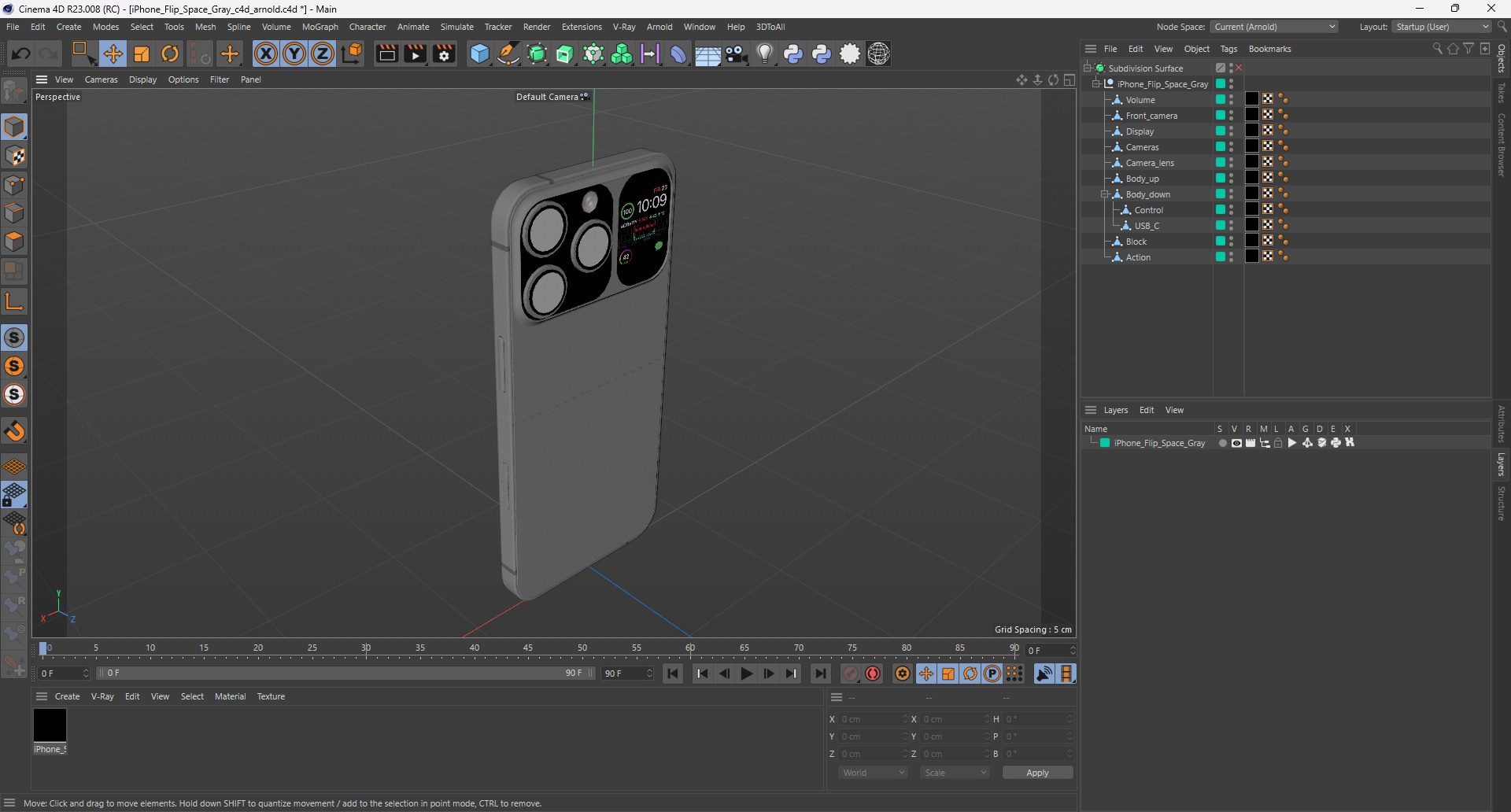Open the Node Space dropdown
Image resolution: width=1511 pixels, height=812 pixels.
(x=1274, y=27)
